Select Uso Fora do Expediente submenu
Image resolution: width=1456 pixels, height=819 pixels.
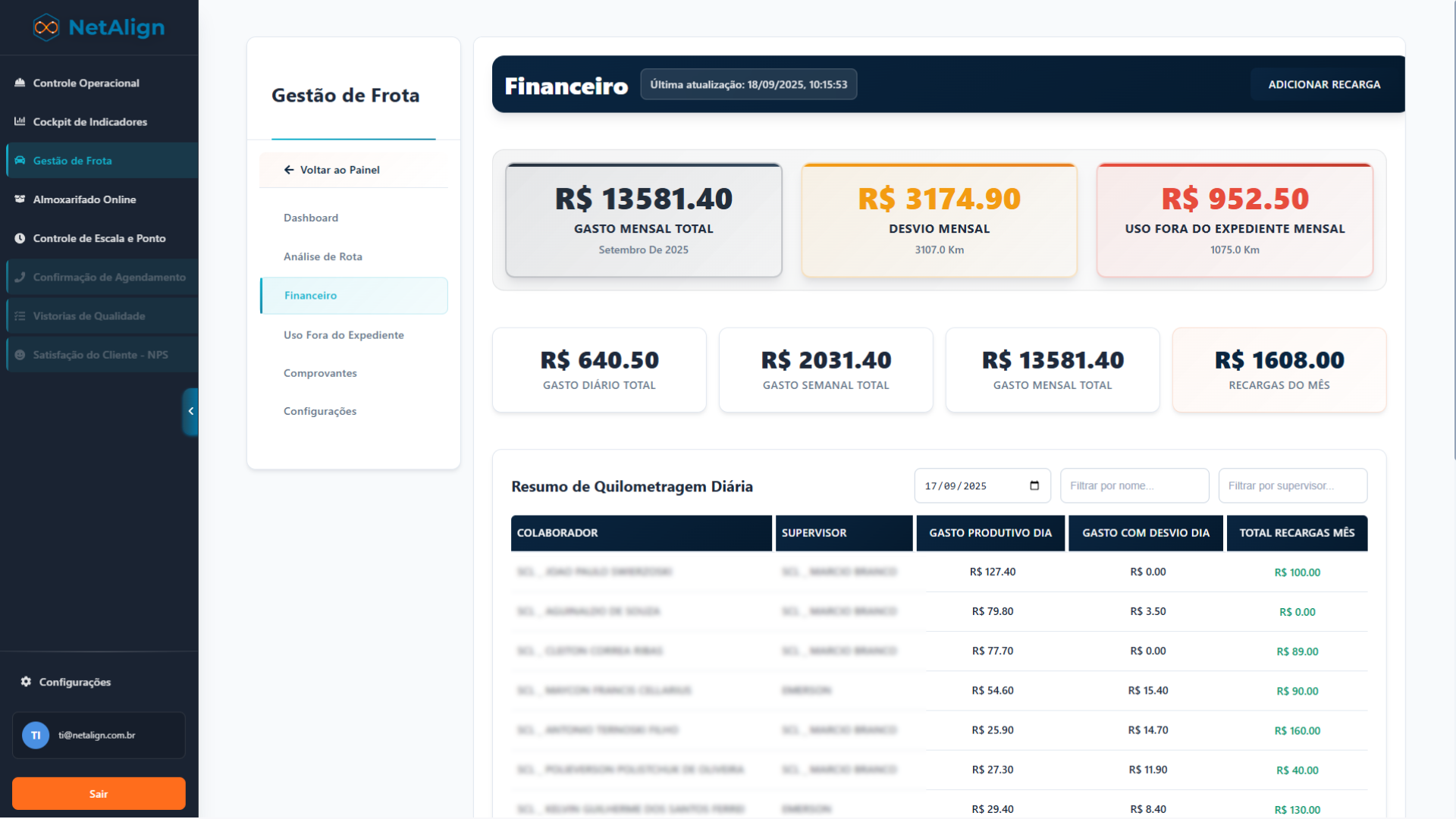[x=344, y=334]
